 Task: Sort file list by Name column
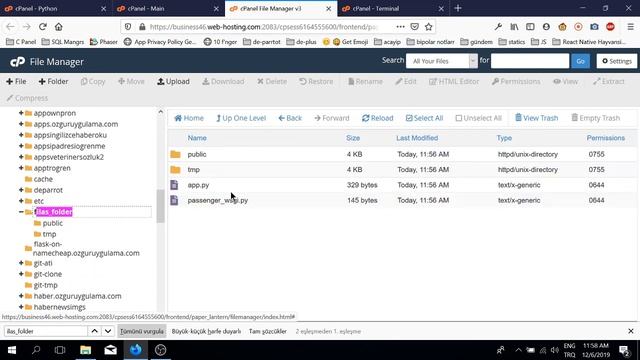[197, 138]
